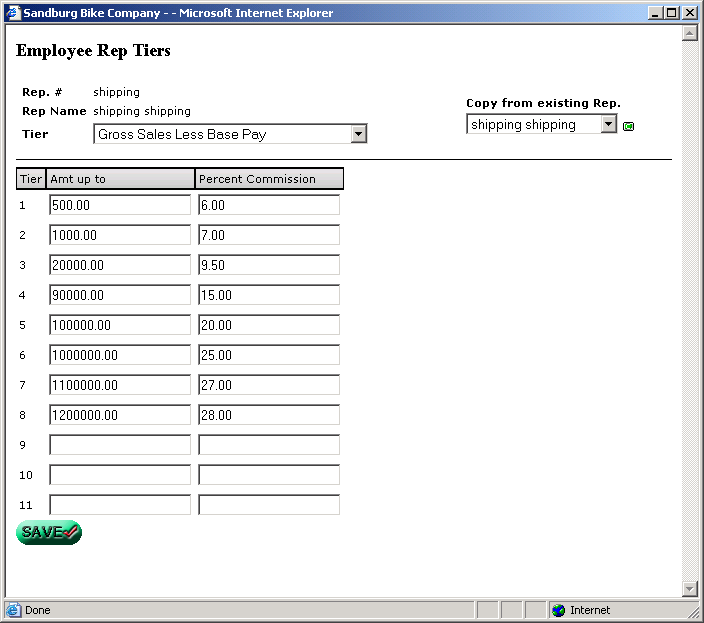Screen dimensions: 704x623
Task: Click the tier 5 commission field 20.00
Action: click(x=269, y=325)
